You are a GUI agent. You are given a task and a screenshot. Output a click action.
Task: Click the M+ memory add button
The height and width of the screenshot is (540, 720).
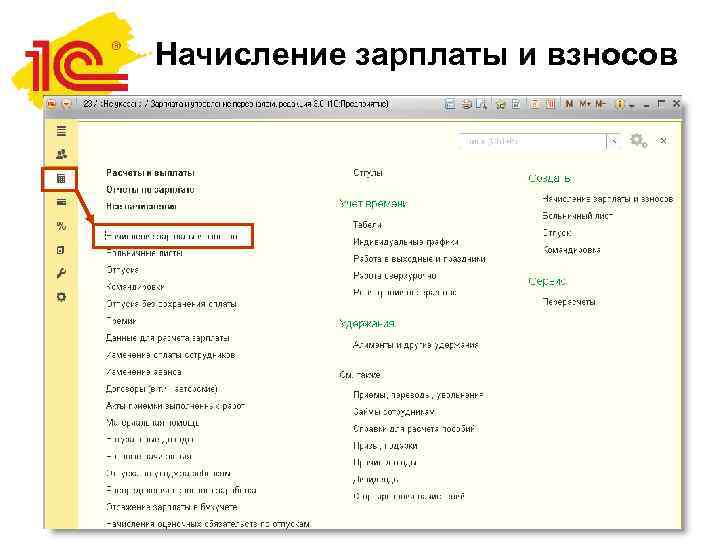click(585, 104)
